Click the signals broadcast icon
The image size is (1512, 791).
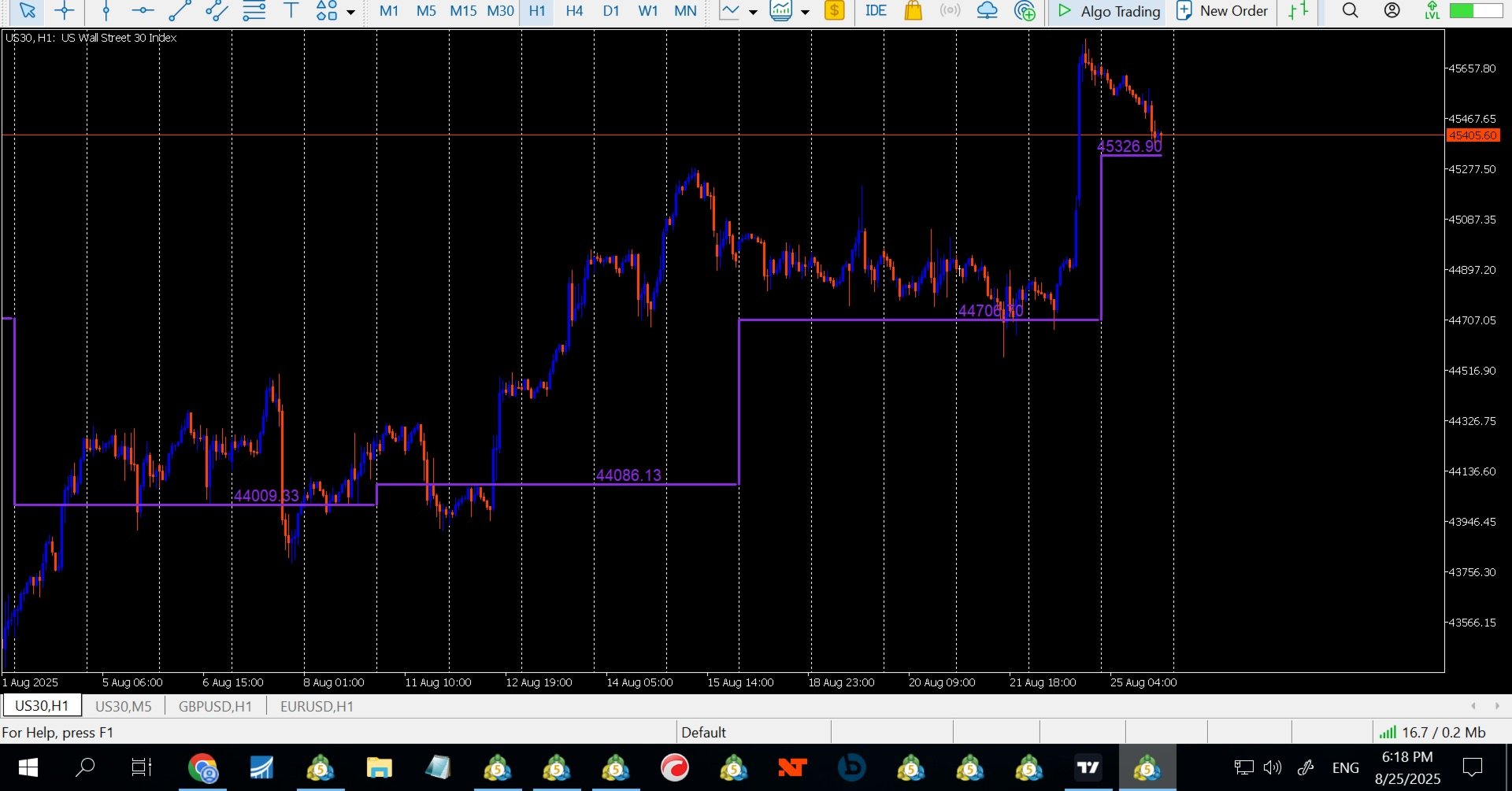tap(951, 11)
